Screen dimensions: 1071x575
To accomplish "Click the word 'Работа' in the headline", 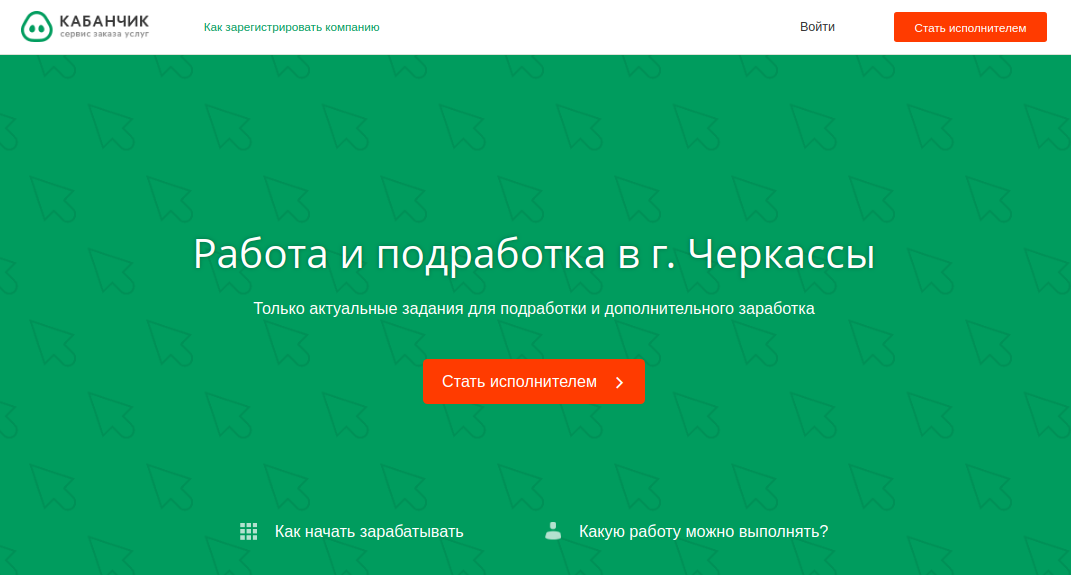I will 260,254.
